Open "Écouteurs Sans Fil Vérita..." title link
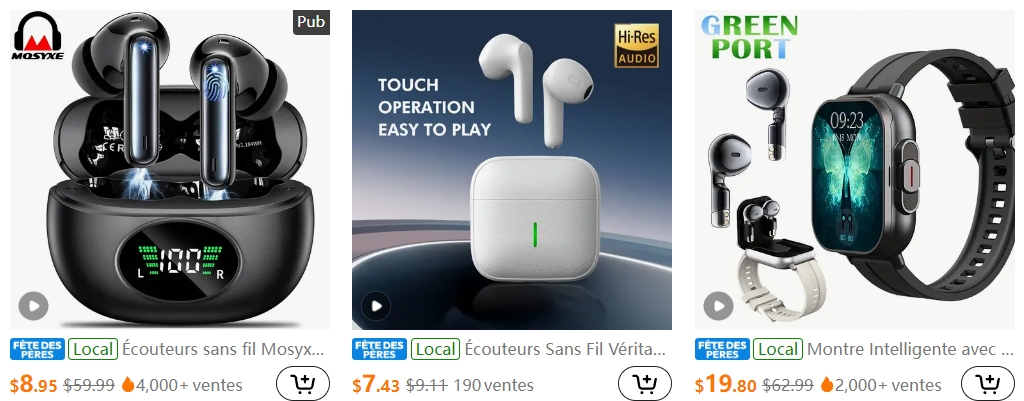 tap(566, 349)
